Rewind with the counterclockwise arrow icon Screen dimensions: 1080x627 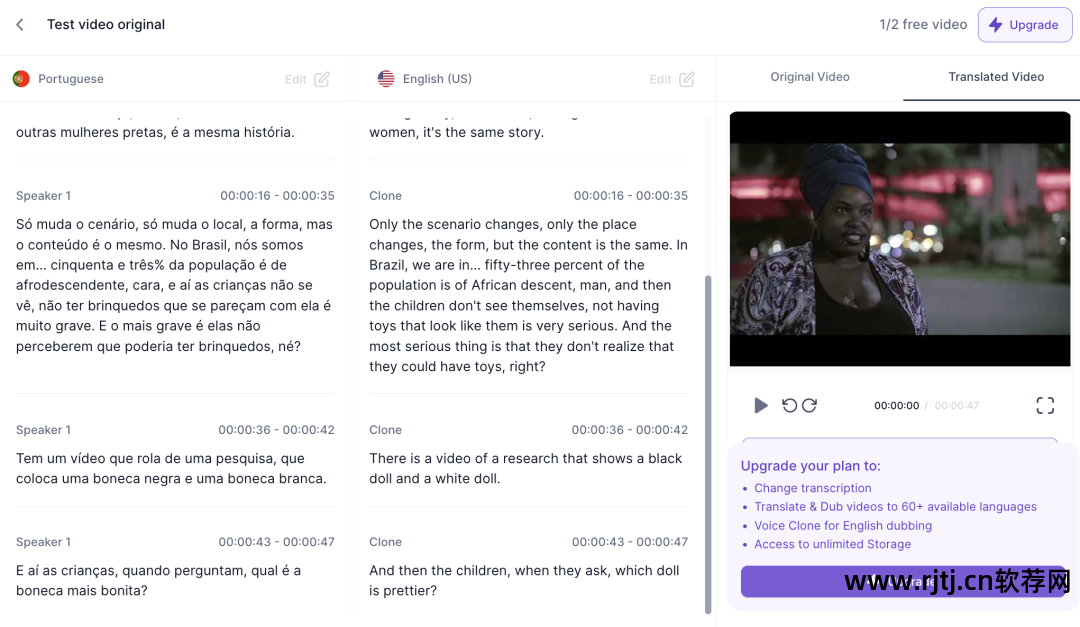(789, 405)
